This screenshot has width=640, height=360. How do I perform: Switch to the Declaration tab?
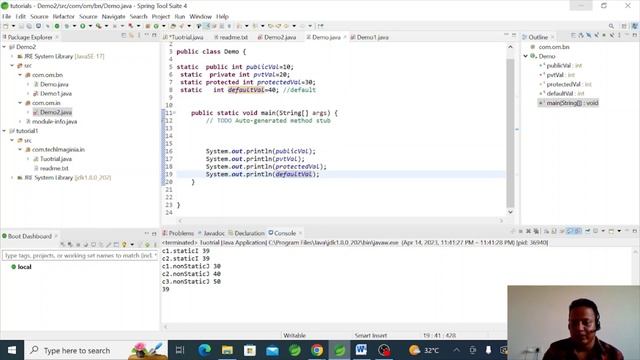click(x=246, y=233)
